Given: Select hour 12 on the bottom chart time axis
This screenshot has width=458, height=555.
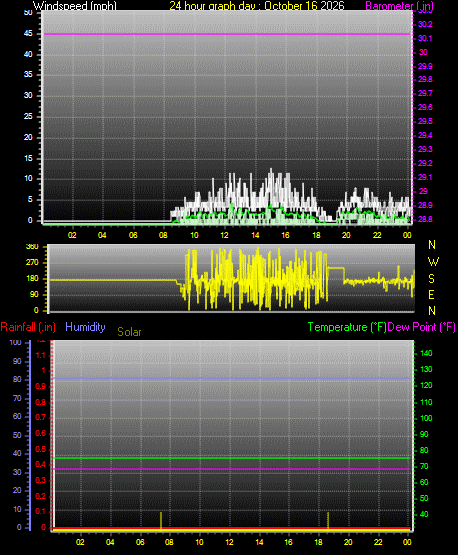Looking at the screenshot, I should 229,542.
